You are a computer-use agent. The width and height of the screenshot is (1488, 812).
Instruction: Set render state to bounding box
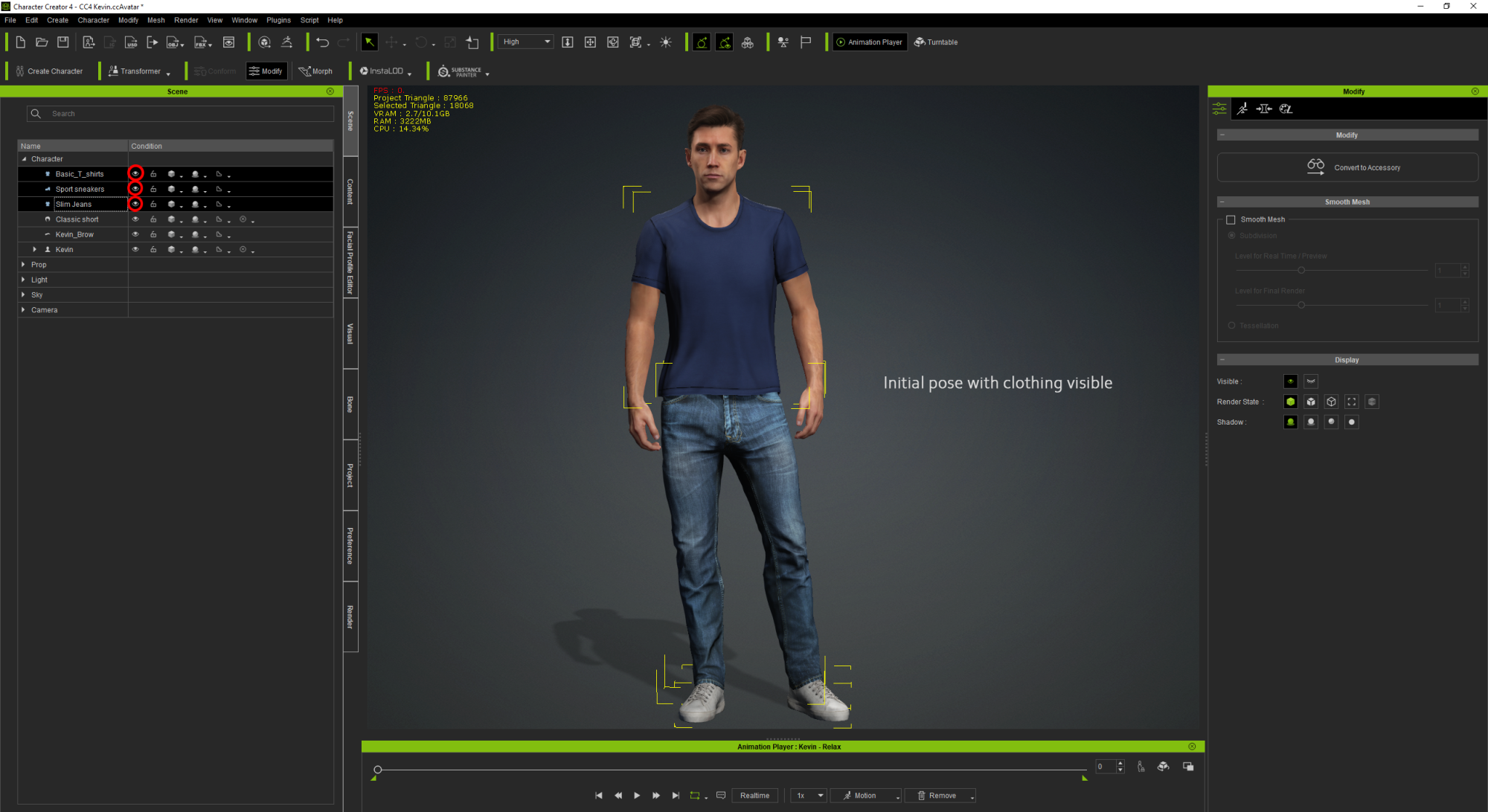(x=1352, y=402)
